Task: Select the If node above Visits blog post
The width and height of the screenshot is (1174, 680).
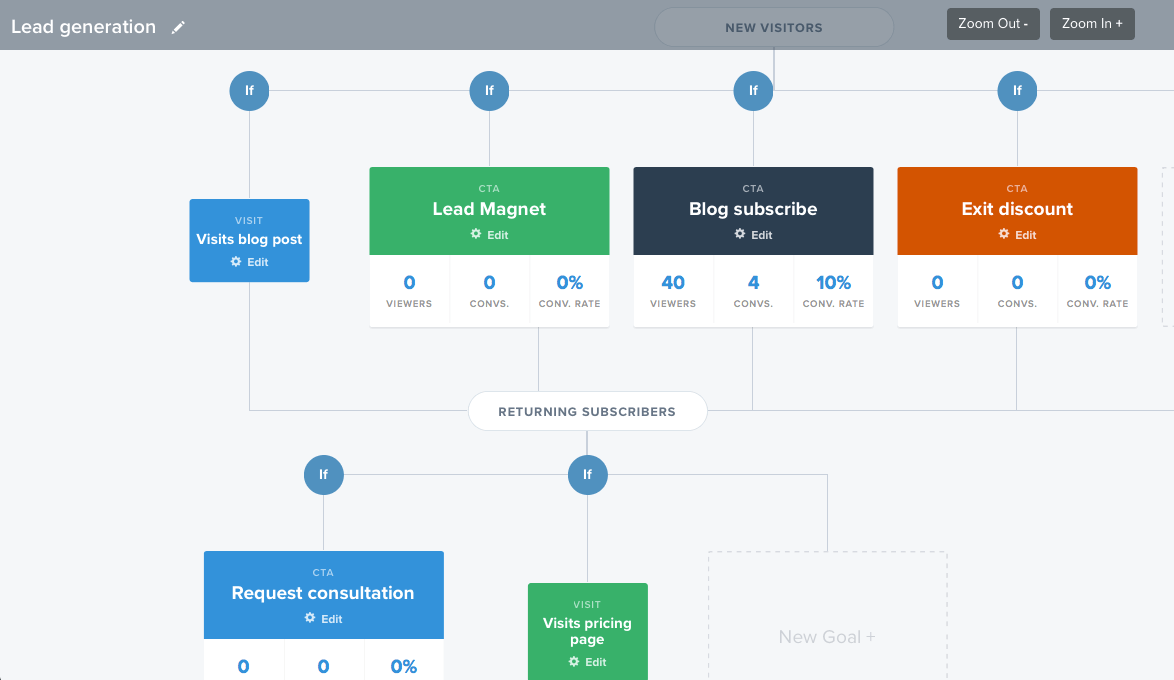Action: pyautogui.click(x=249, y=91)
